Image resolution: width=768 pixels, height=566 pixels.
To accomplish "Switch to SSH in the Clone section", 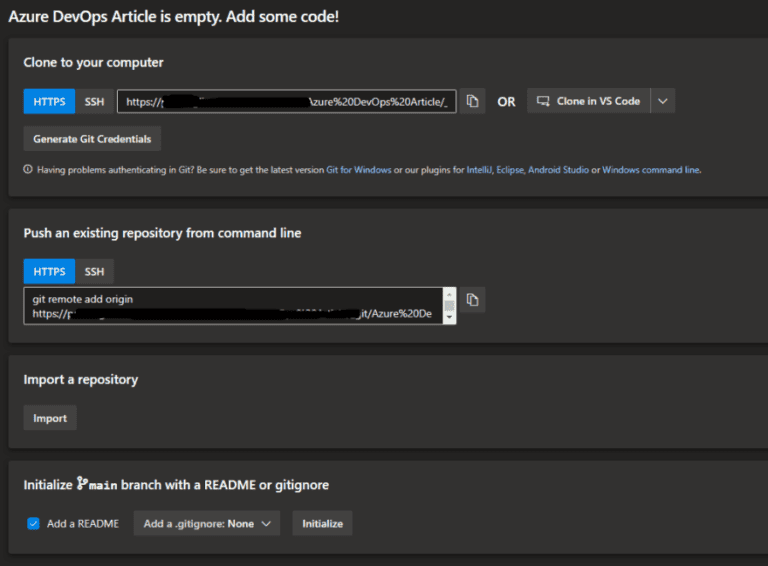I will point(94,101).
